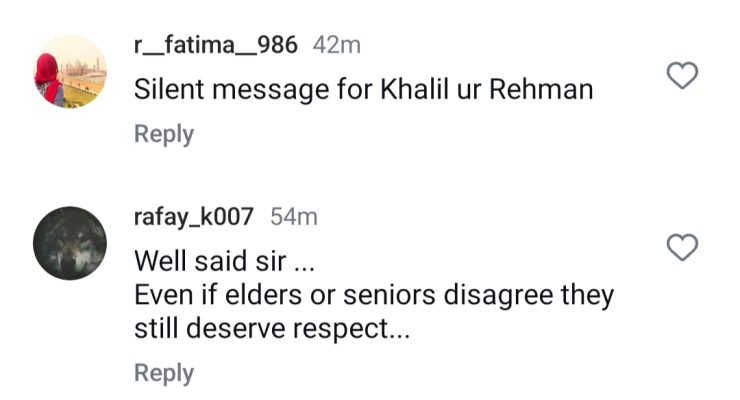Click the line starting 'Even if elders'
The height and width of the screenshot is (400, 740).
(x=373, y=296)
